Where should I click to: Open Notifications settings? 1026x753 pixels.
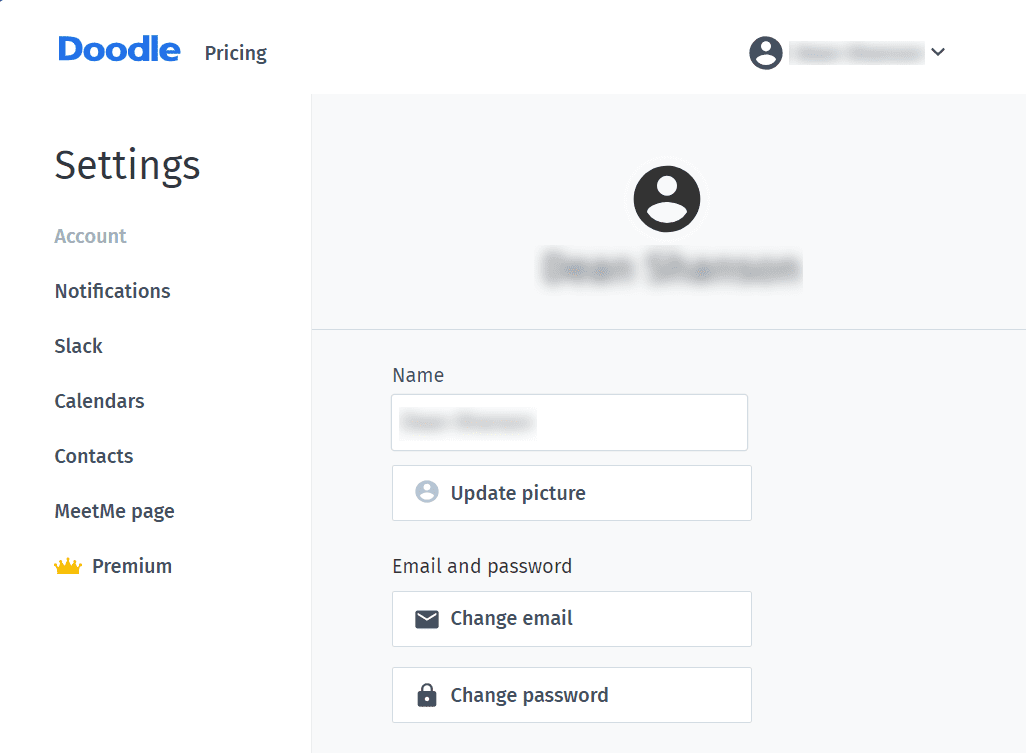(x=113, y=291)
